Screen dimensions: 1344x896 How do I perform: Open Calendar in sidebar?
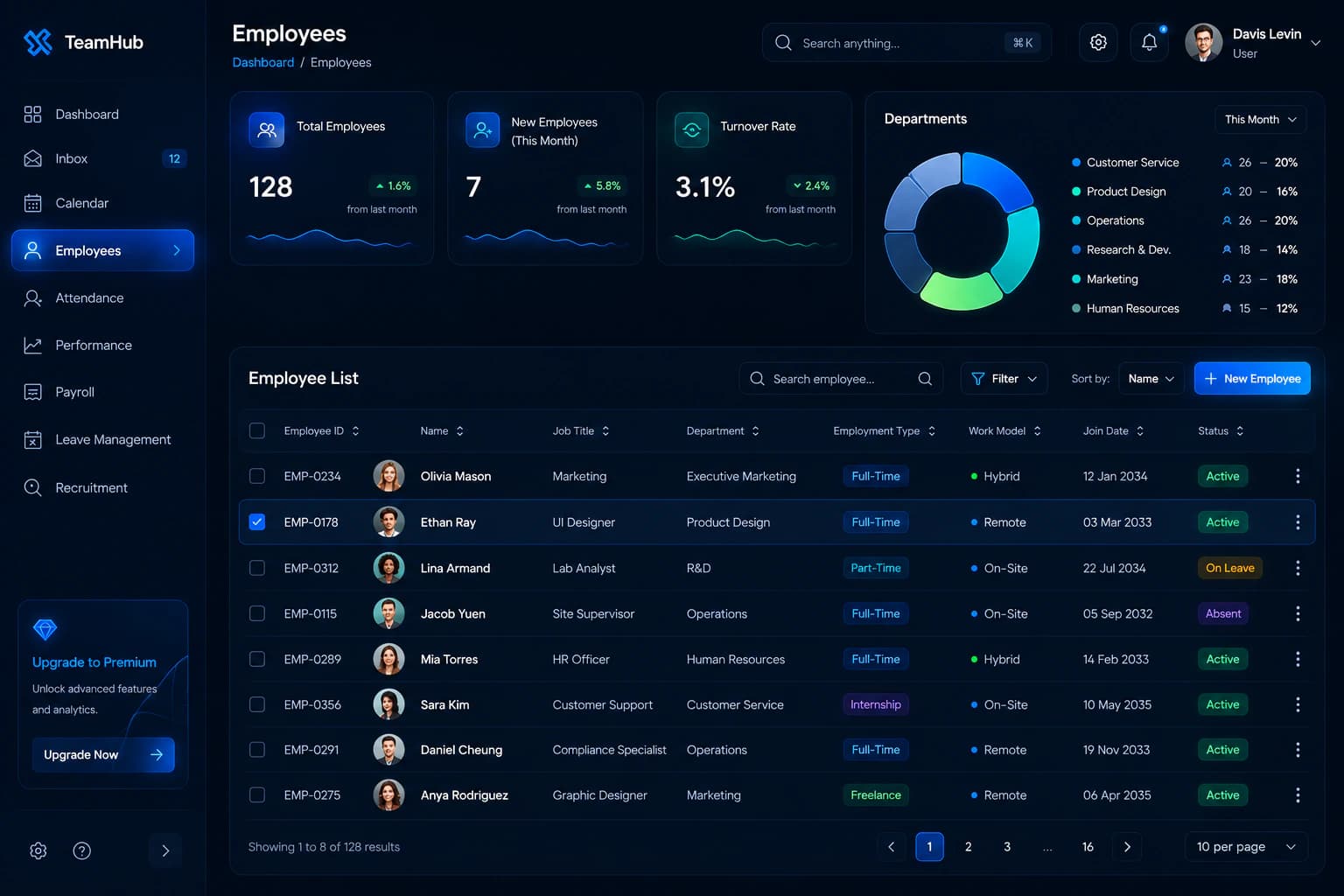pos(102,203)
